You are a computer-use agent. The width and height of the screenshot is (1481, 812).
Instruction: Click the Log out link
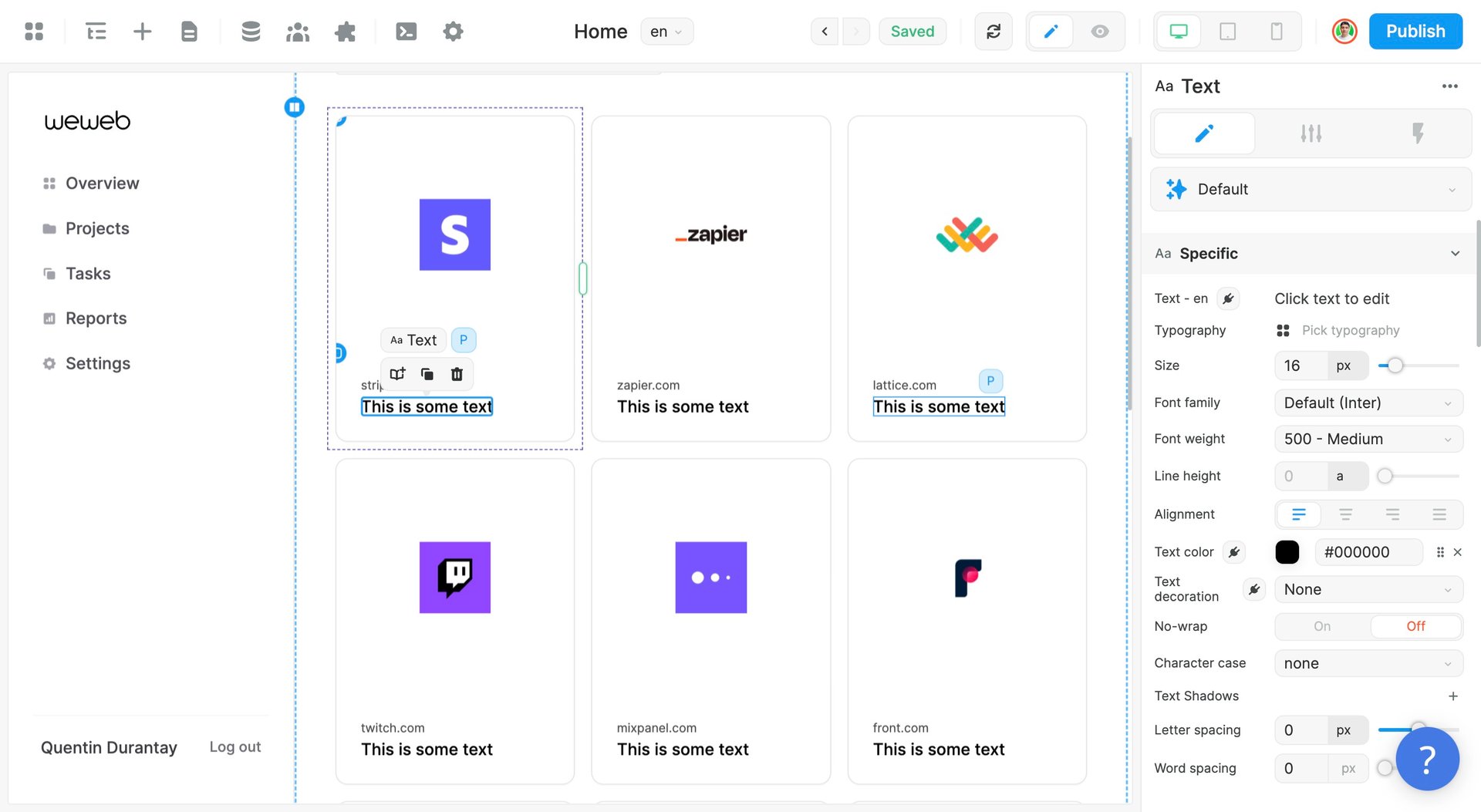[235, 747]
